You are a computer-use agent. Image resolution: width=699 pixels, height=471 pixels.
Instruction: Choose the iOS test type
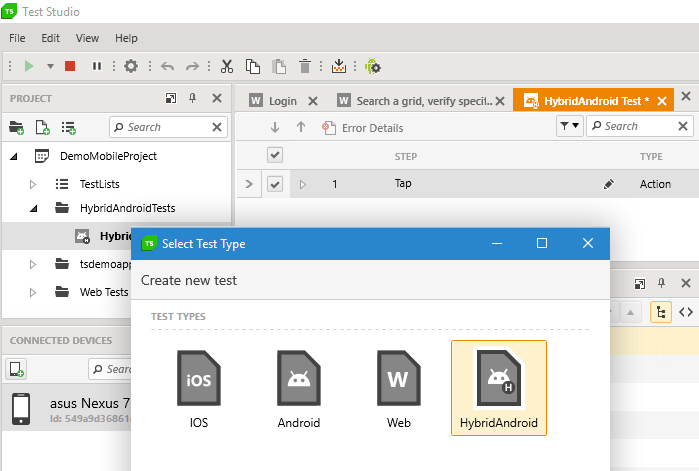pyautogui.click(x=198, y=389)
